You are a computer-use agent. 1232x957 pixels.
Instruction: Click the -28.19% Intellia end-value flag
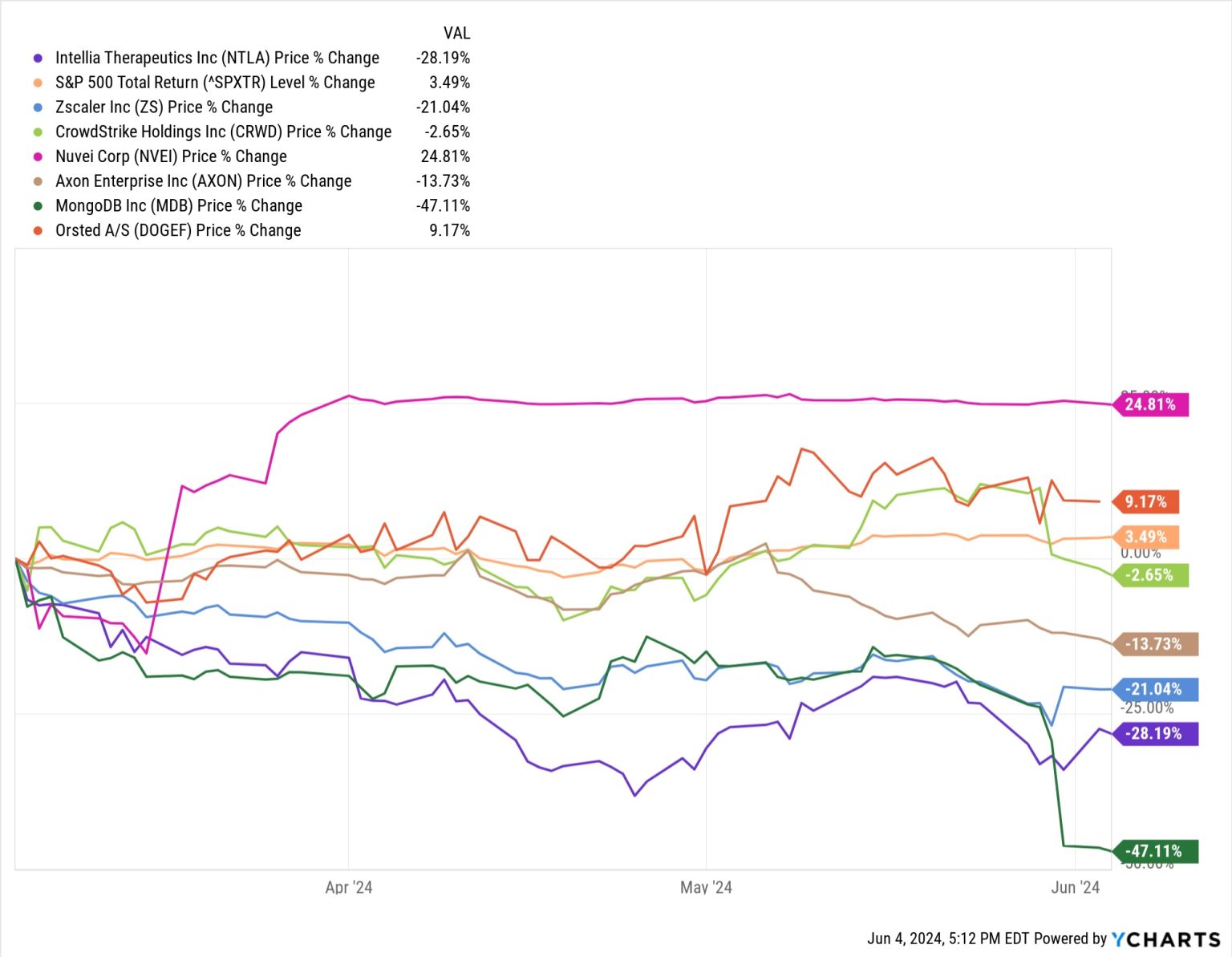(1155, 733)
